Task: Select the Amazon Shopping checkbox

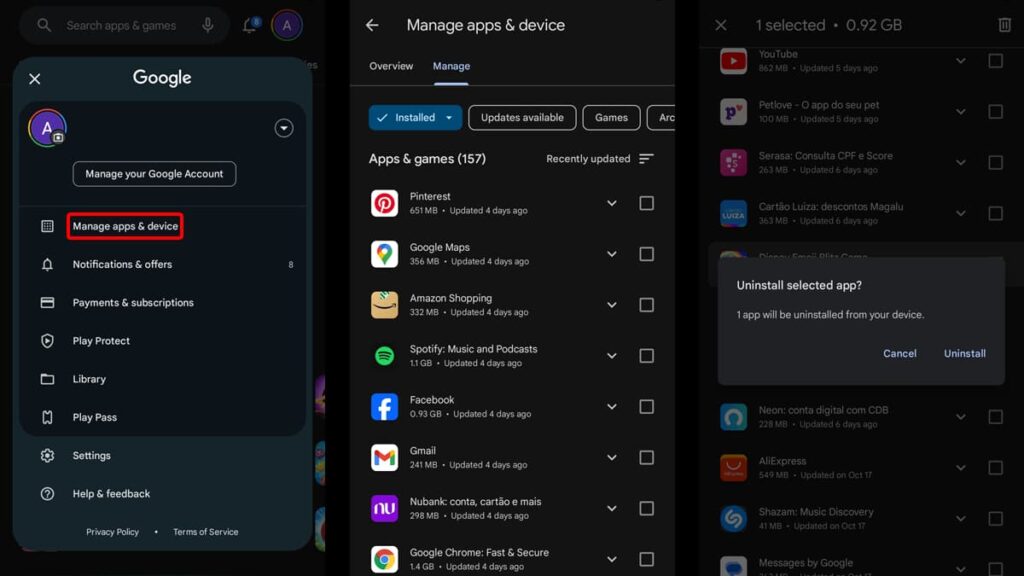Action: tap(646, 305)
